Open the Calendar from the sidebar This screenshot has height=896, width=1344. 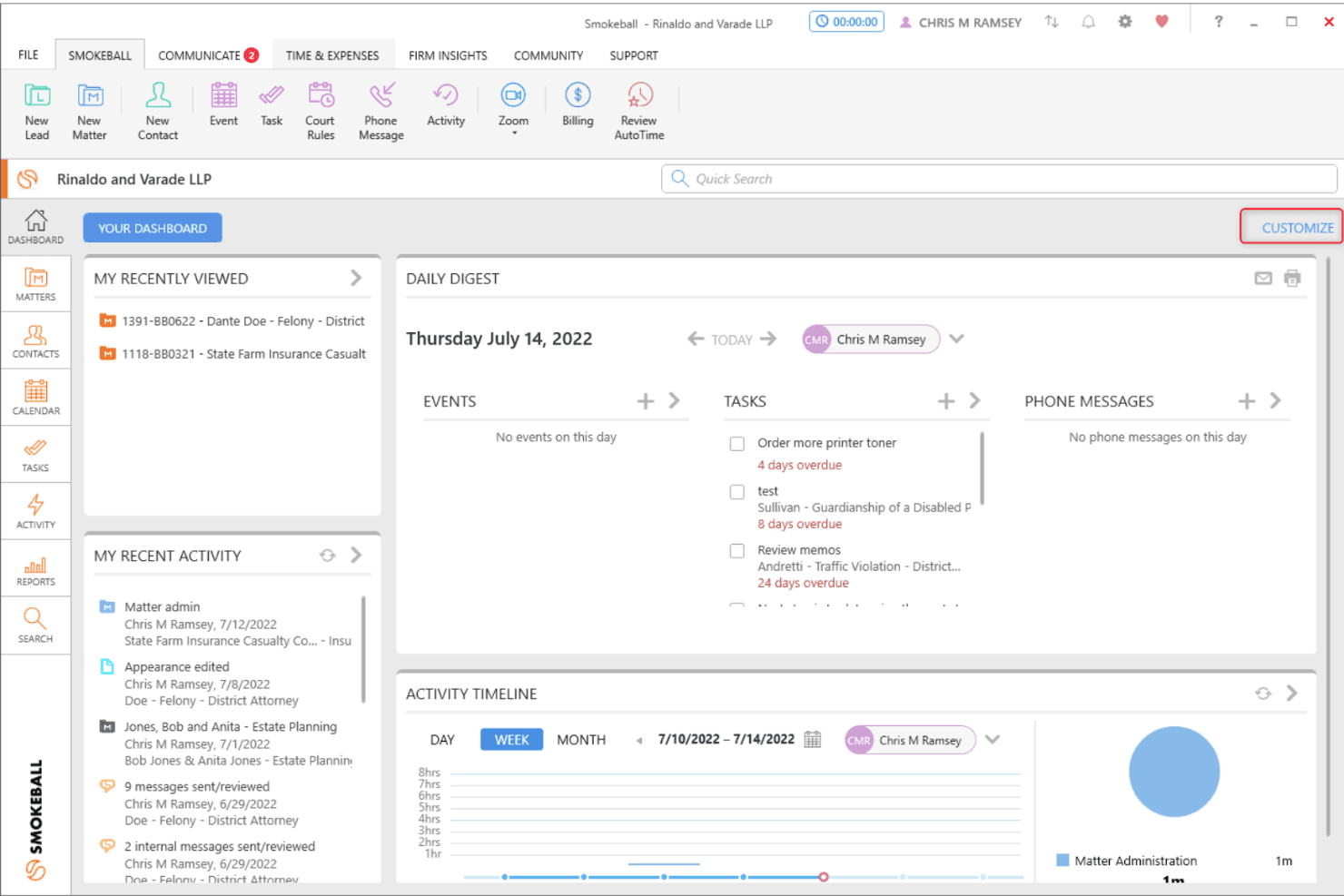click(x=35, y=398)
